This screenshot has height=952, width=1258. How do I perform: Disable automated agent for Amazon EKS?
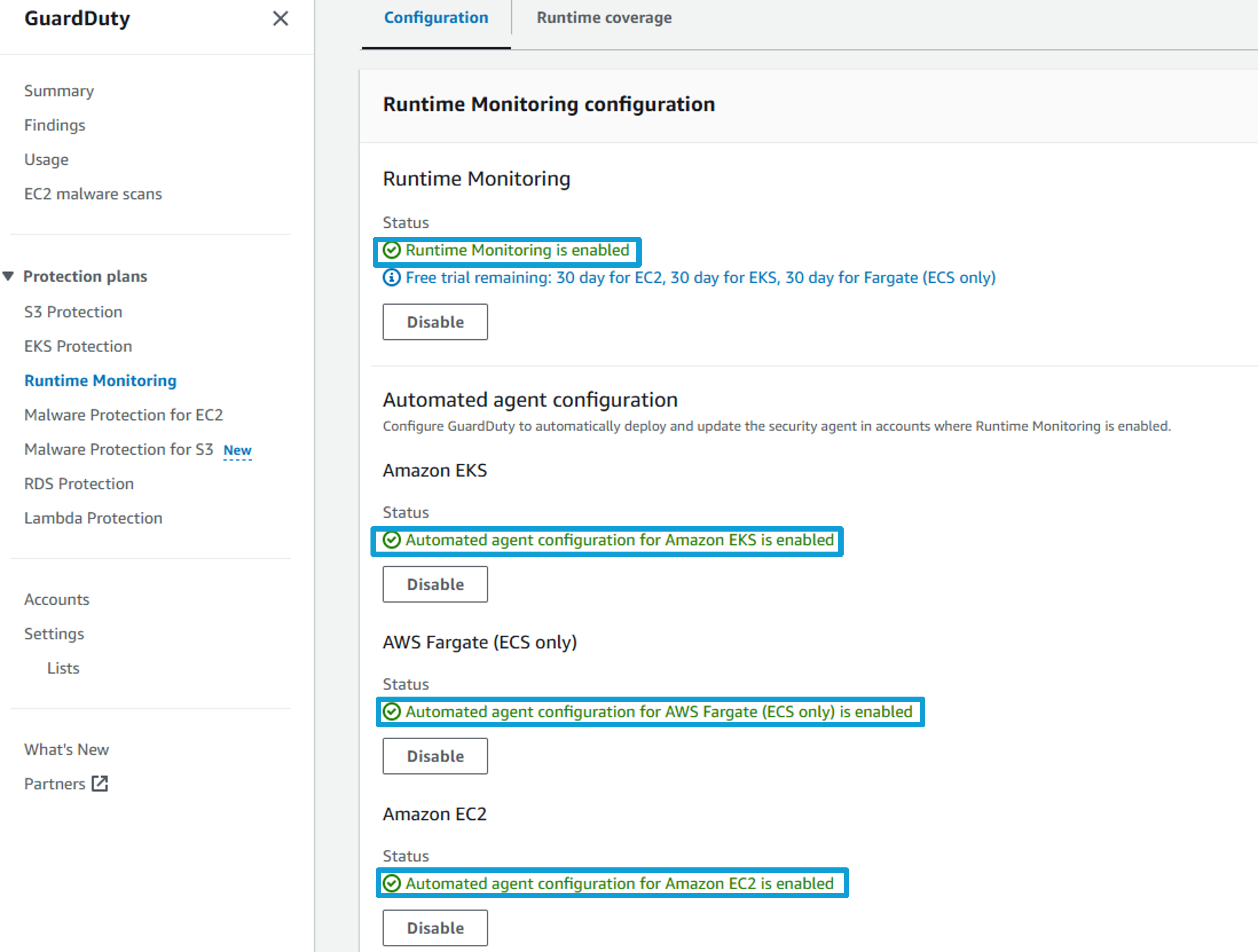click(x=435, y=584)
